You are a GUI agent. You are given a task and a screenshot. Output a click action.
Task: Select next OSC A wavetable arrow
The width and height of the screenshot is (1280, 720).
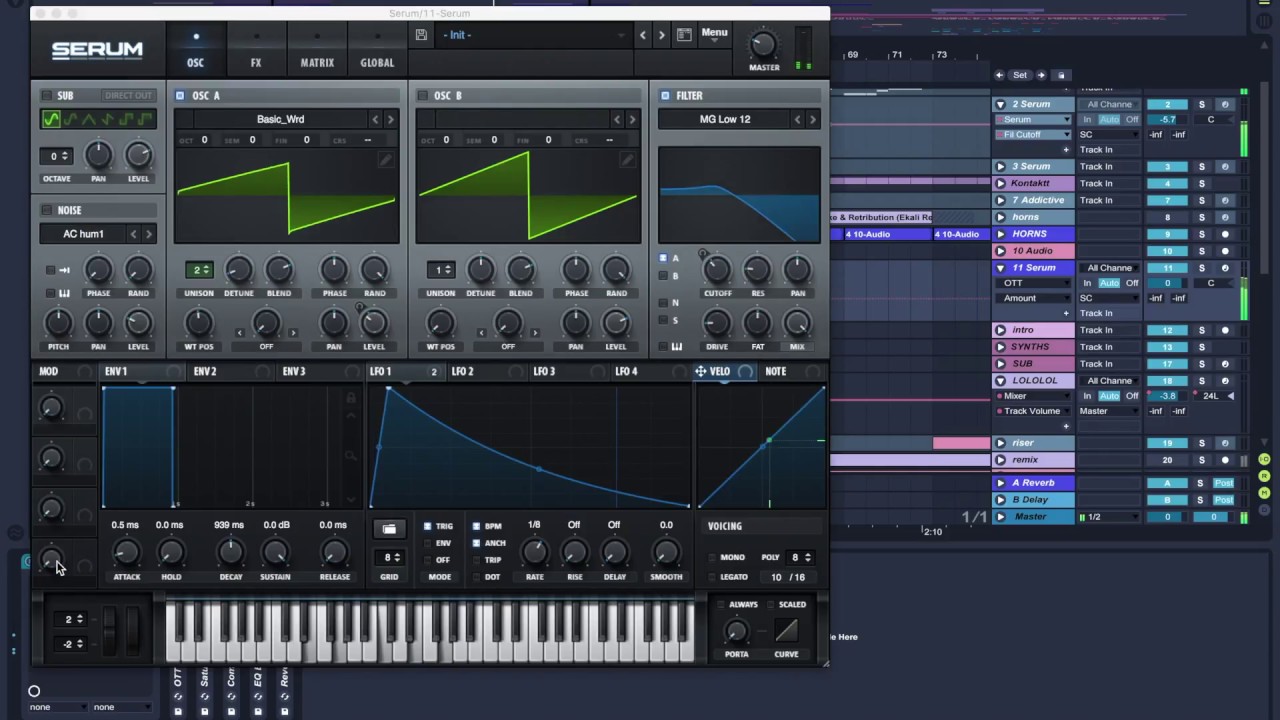(390, 119)
